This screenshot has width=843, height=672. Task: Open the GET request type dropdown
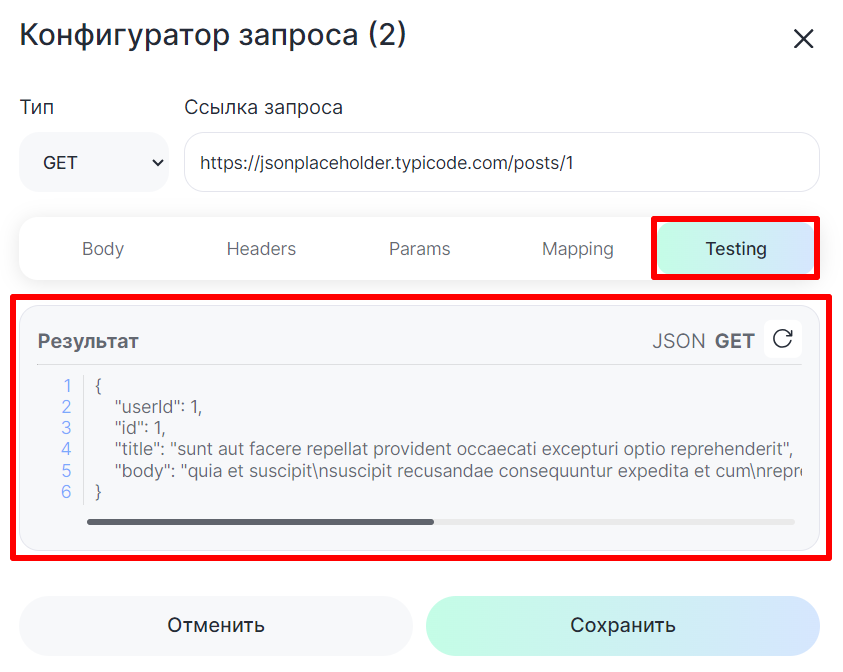94,162
